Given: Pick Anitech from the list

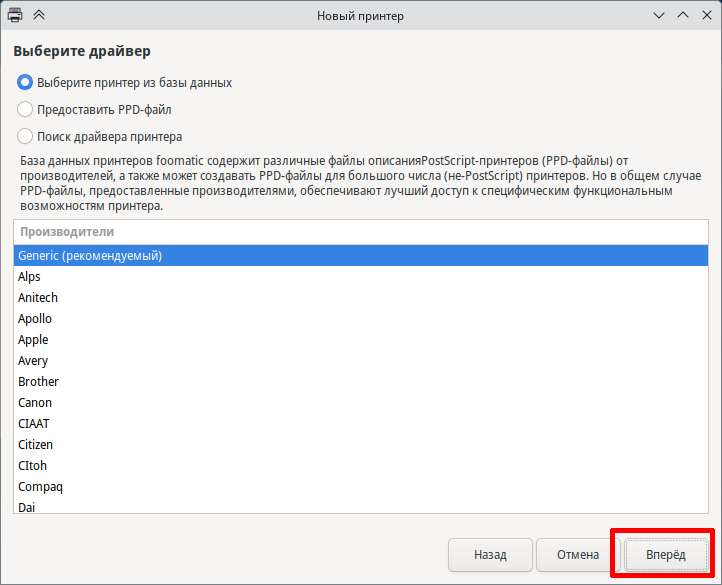Looking at the screenshot, I should (x=361, y=298).
